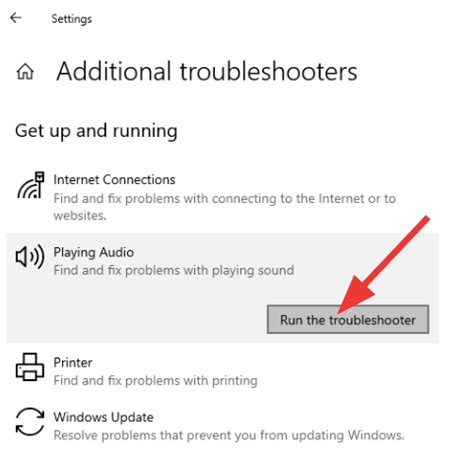
Task: Open Settings home via the house icon
Action: 25,72
